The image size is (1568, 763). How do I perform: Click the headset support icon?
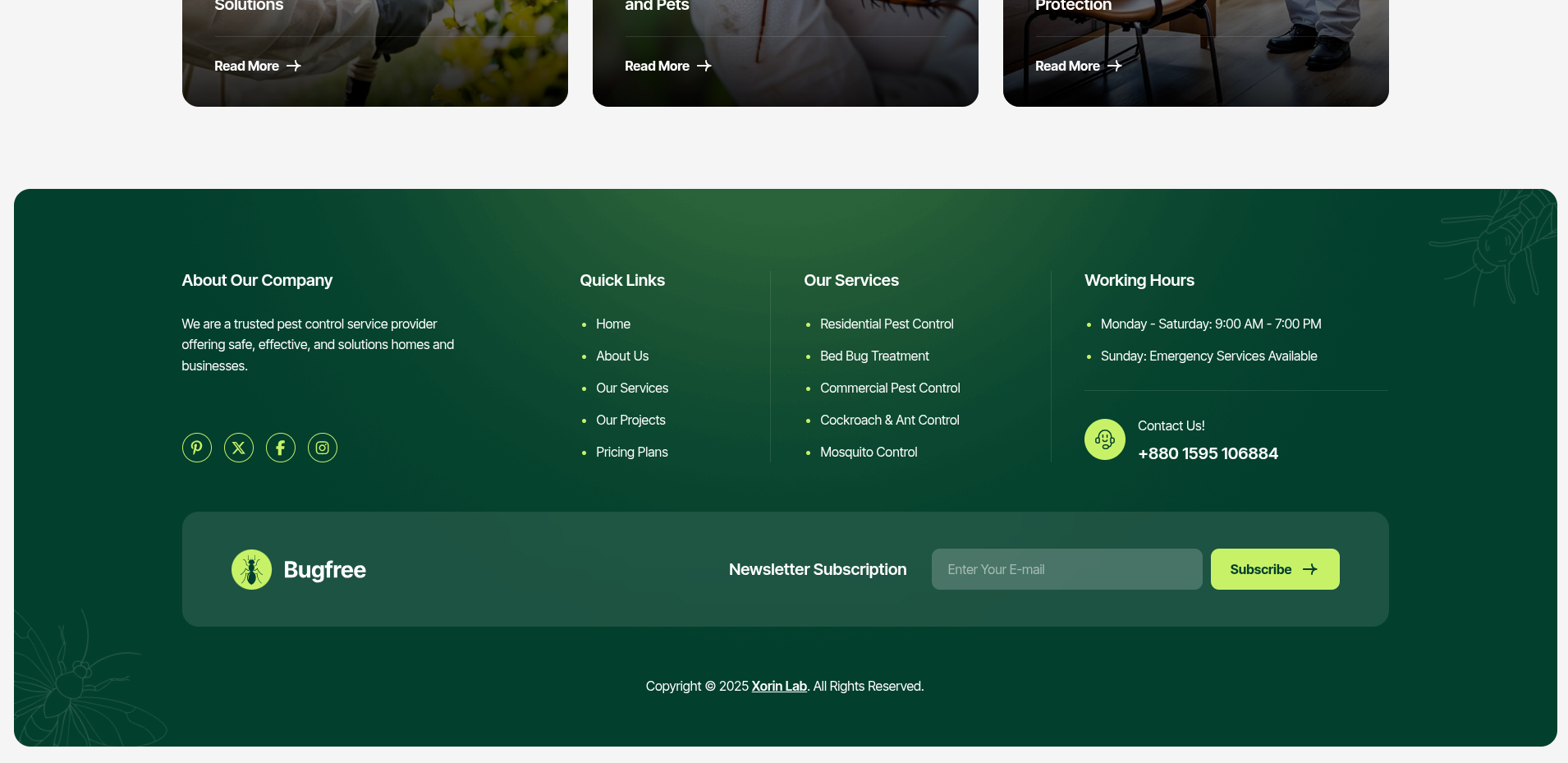click(1105, 439)
